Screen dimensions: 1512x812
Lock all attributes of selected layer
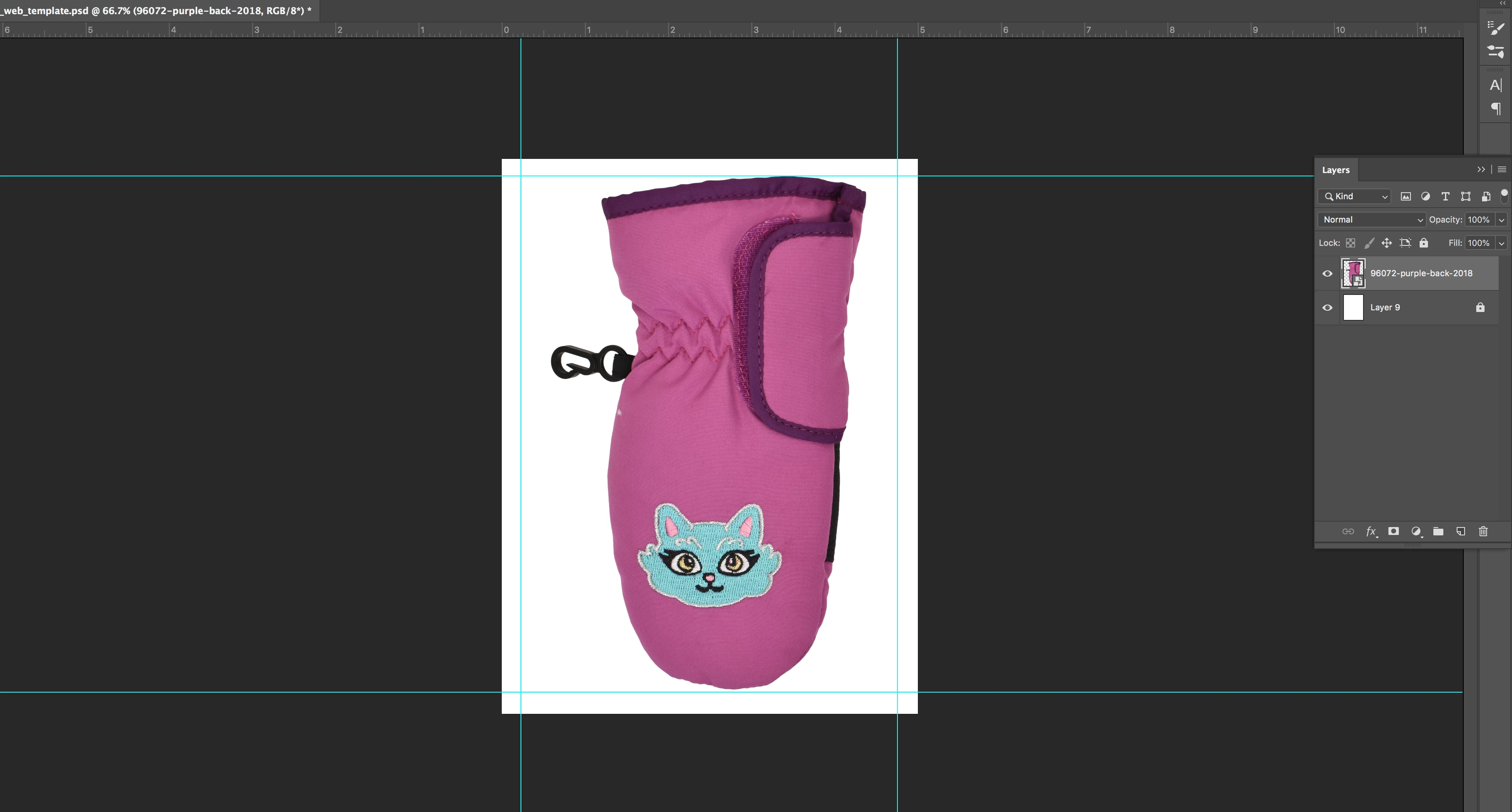[x=1423, y=243]
